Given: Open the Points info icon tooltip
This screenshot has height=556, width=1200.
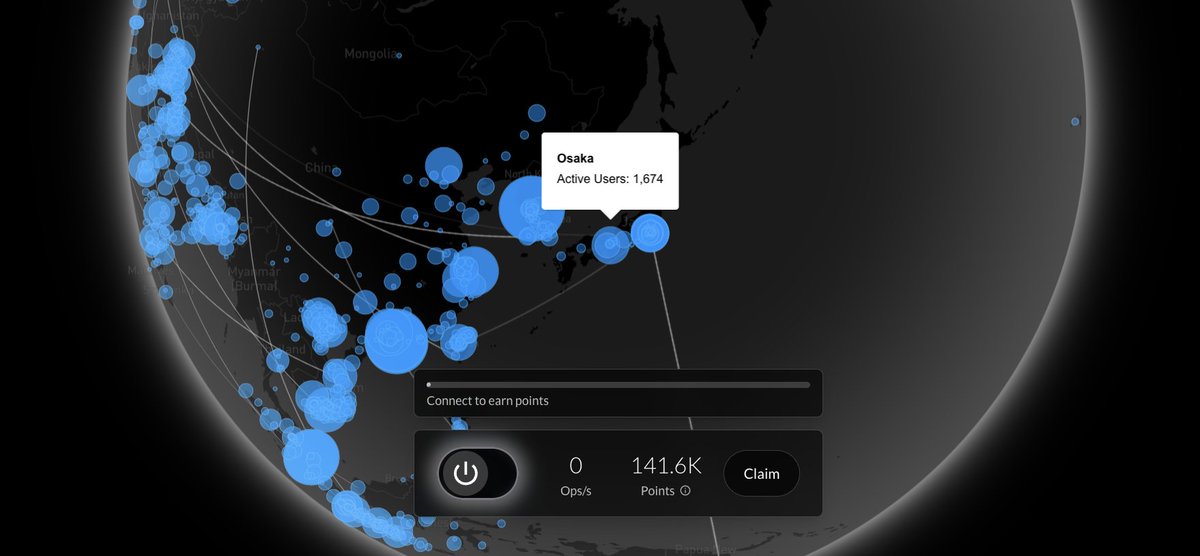Looking at the screenshot, I should 685,491.
